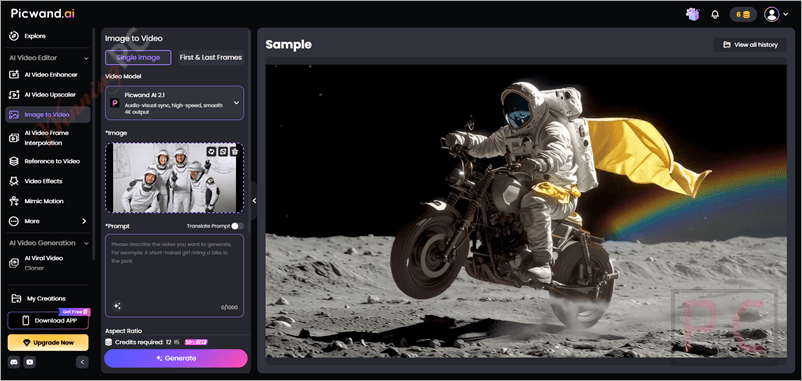Click View all history button
Viewport: 802px width, 381px height.
750,45
